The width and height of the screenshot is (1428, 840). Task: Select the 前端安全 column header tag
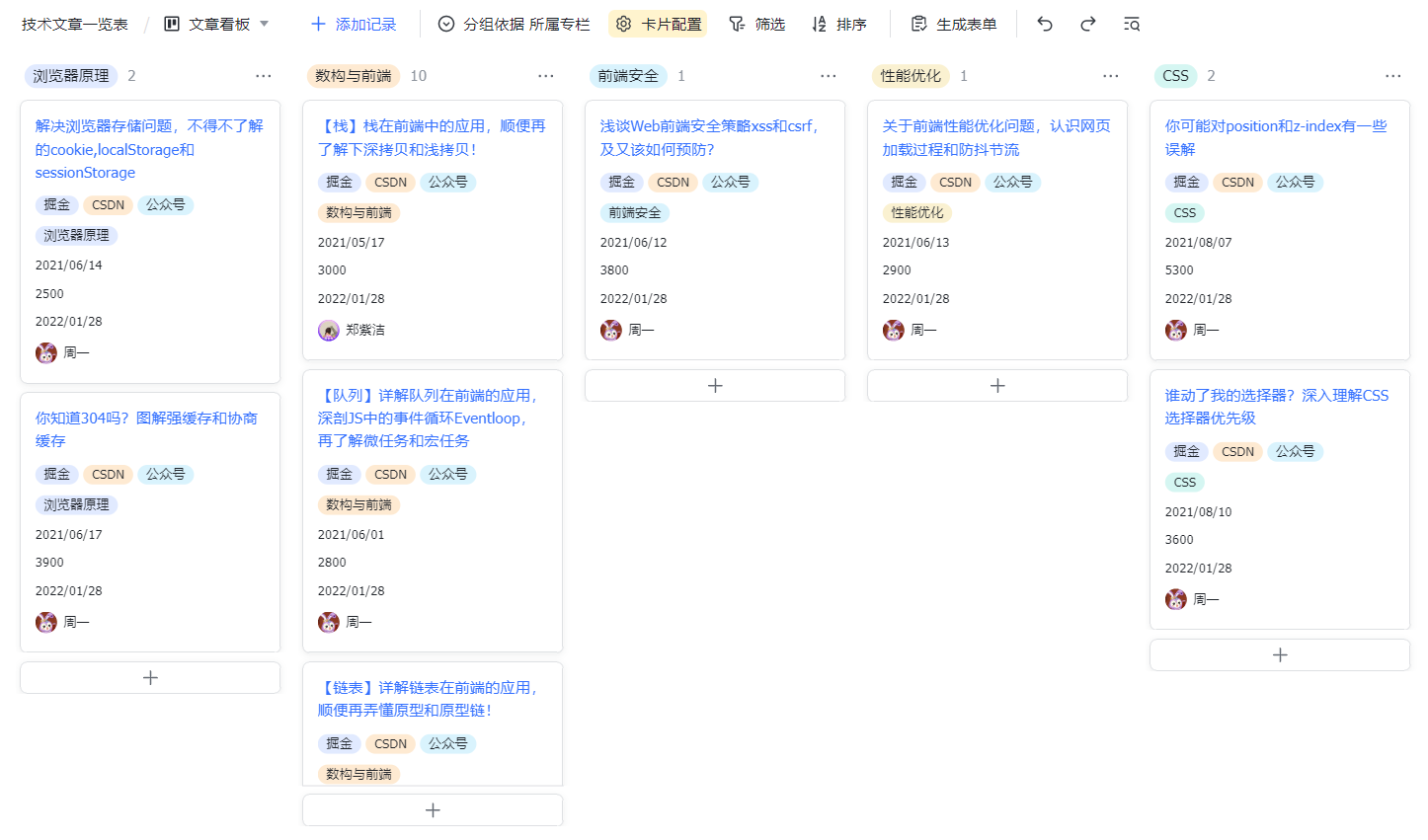pyautogui.click(x=628, y=76)
